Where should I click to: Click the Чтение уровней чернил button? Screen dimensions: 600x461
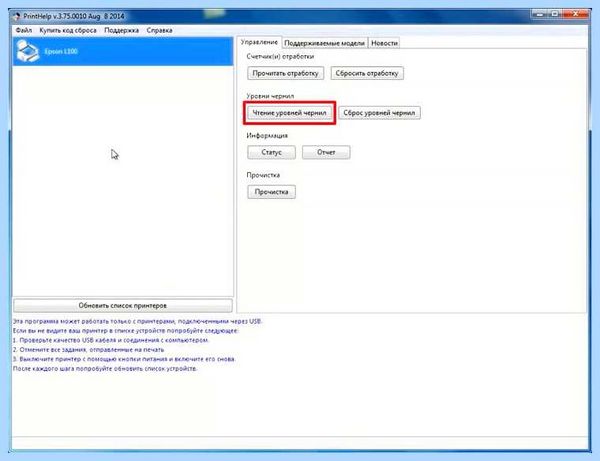[289, 113]
